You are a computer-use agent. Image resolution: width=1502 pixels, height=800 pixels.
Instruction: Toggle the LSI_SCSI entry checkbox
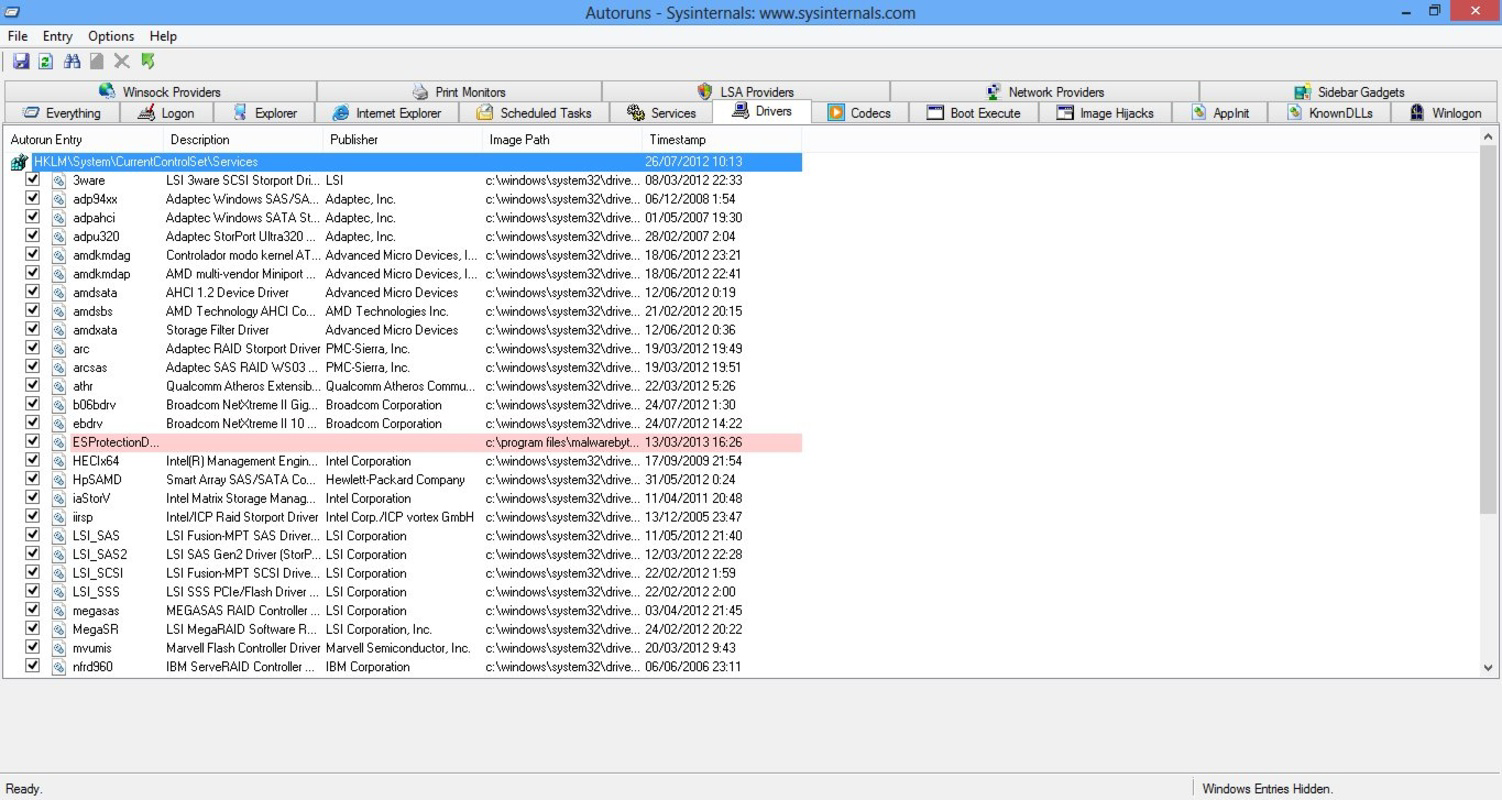32,572
